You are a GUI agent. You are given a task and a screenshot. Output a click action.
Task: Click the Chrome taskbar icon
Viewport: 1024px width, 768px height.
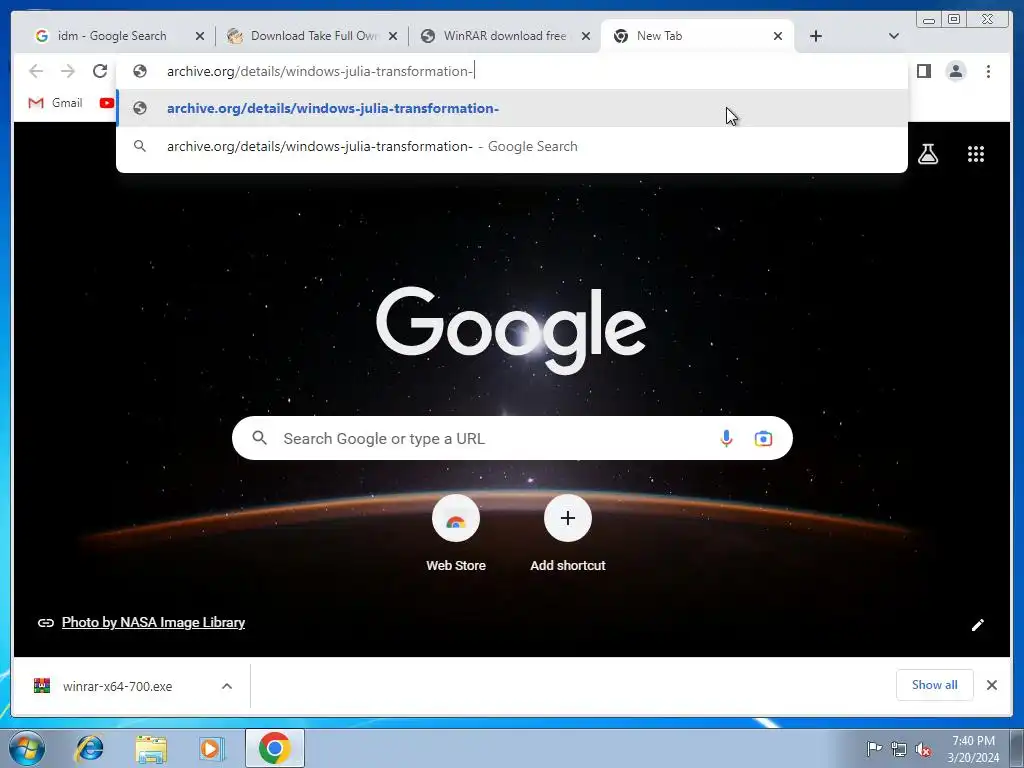[x=275, y=748]
